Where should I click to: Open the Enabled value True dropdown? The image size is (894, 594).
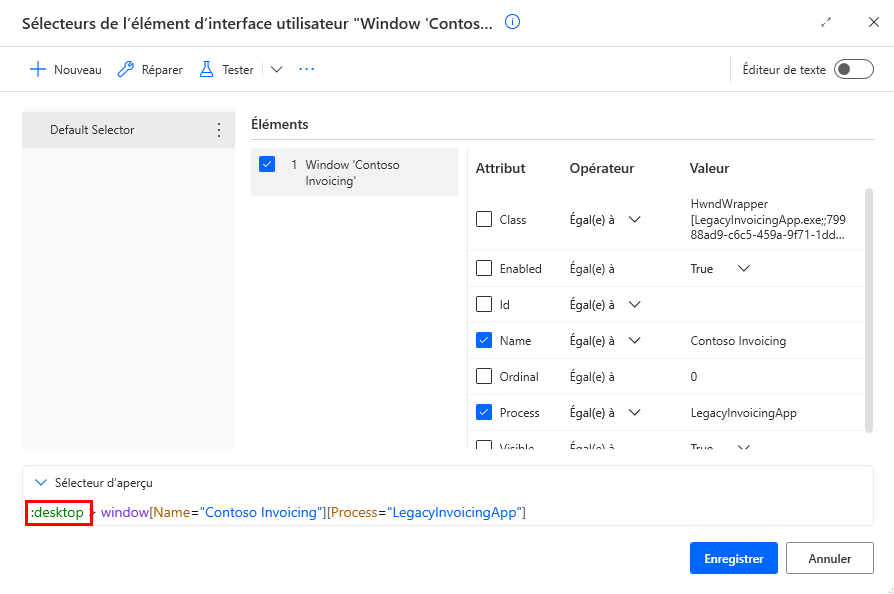pos(743,268)
